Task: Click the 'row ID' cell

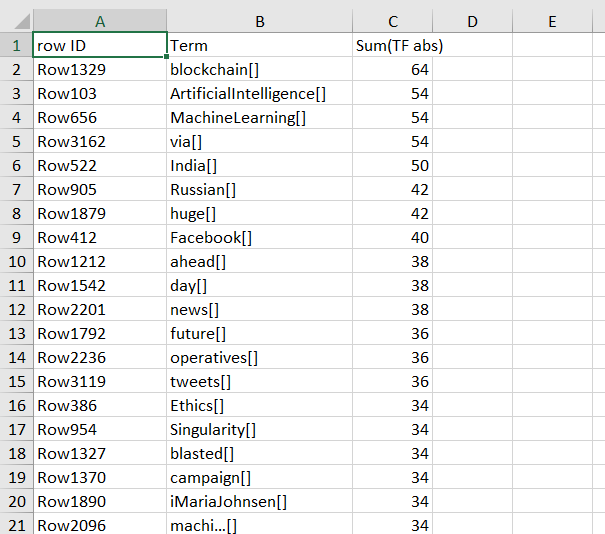Action: [x=100, y=46]
